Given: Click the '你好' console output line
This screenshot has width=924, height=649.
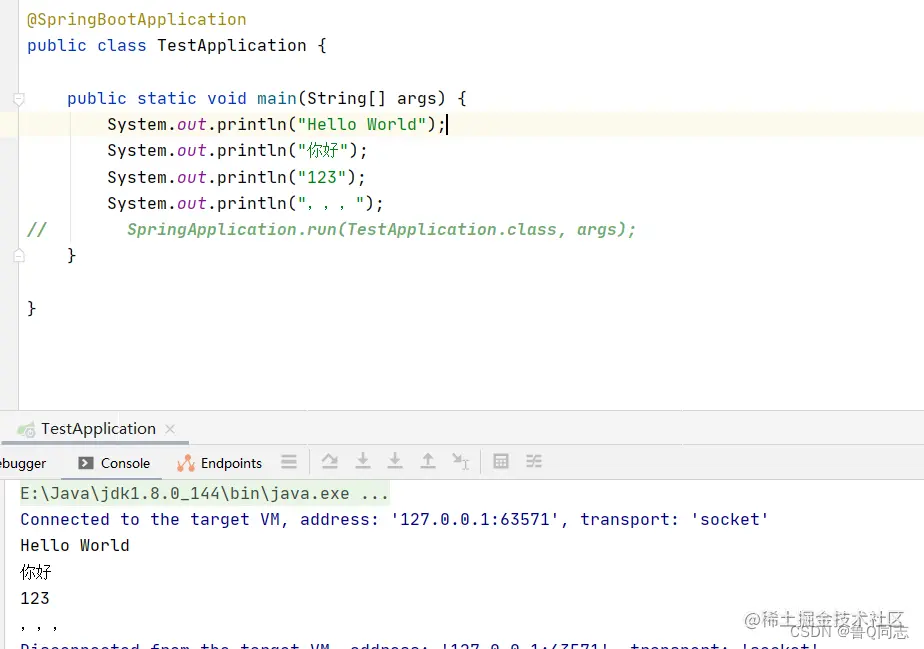Looking at the screenshot, I should coord(36,572).
